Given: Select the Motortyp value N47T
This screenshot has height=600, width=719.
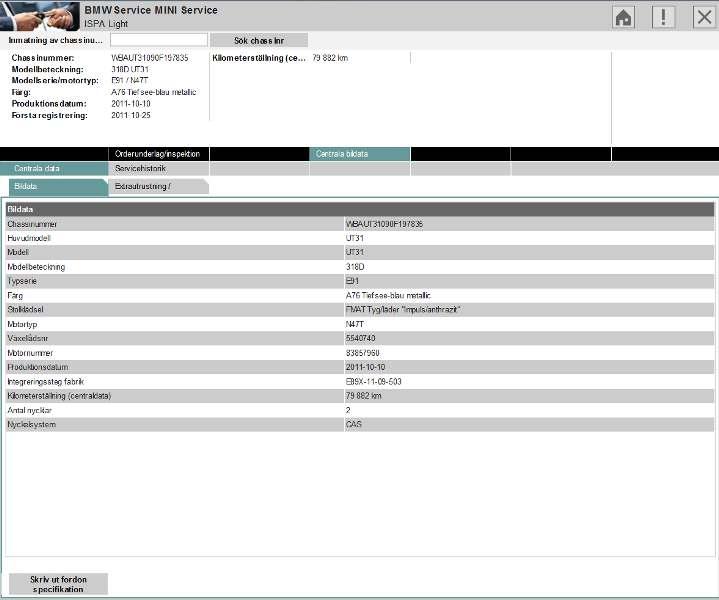Looking at the screenshot, I should coord(354,324).
